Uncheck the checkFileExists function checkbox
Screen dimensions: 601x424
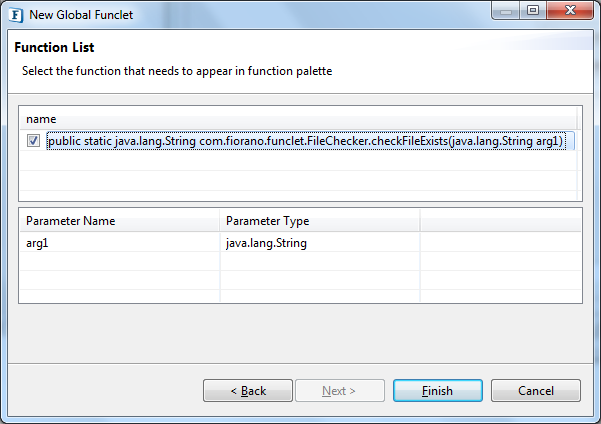click(34, 142)
